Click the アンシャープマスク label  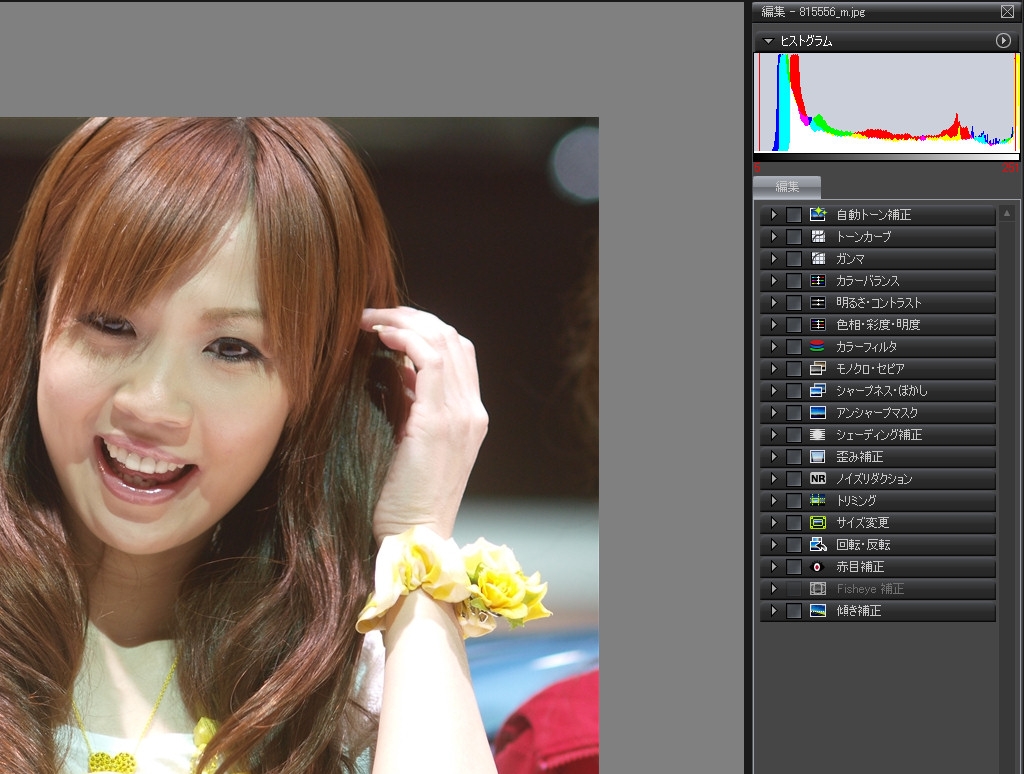coord(876,413)
